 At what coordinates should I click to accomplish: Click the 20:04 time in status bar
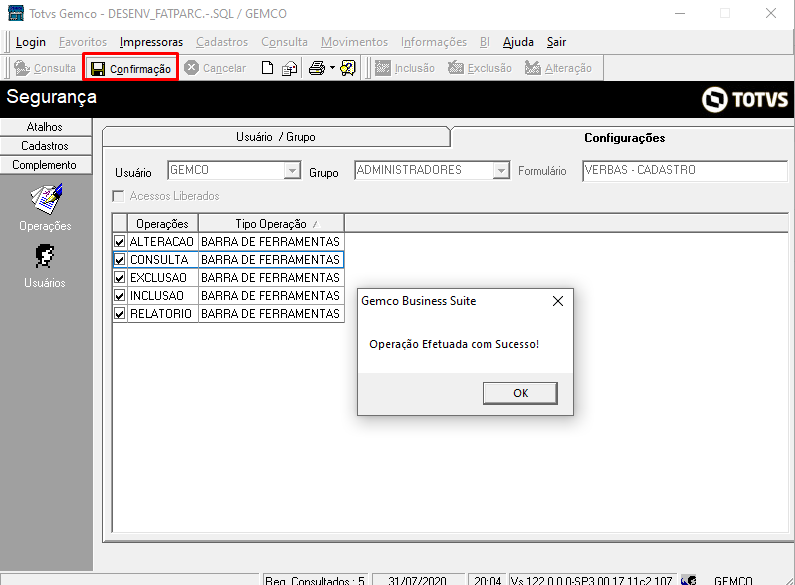point(487,580)
